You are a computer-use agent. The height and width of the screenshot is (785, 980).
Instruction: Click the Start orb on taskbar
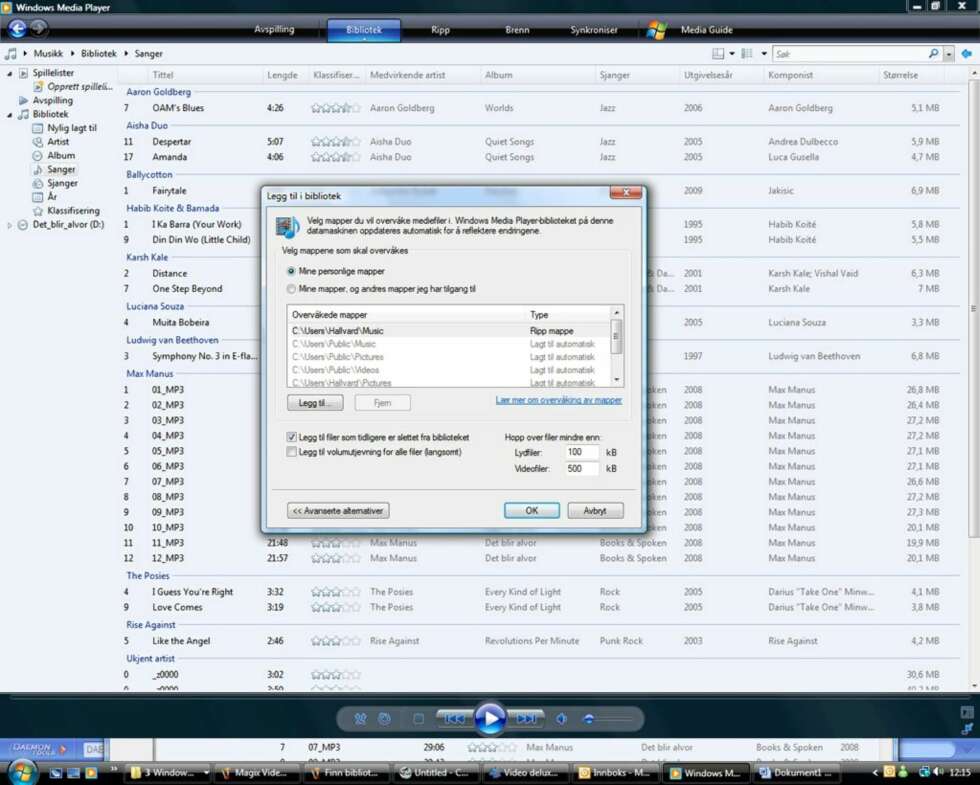point(22,772)
